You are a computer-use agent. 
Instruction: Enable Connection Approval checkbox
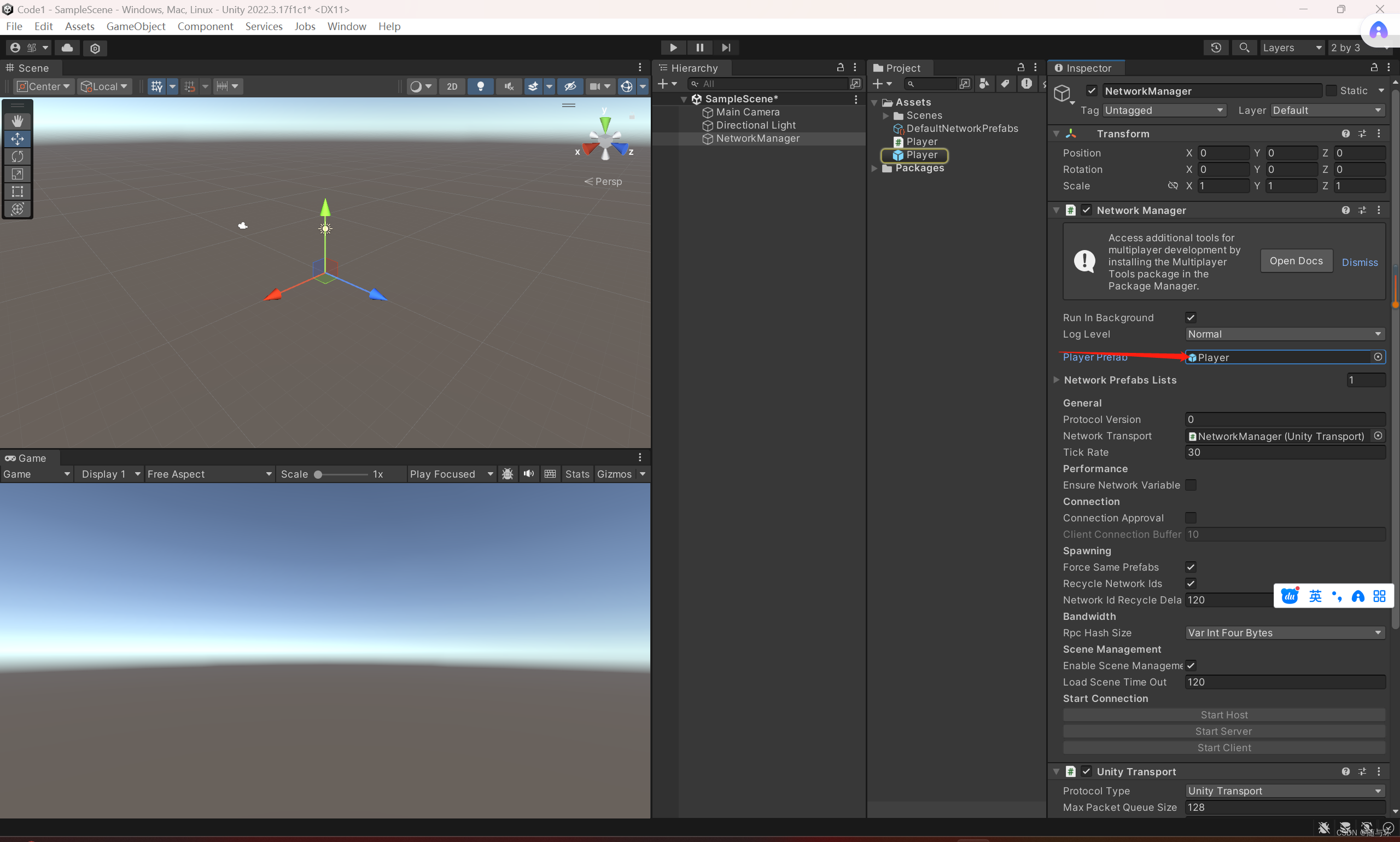[1191, 518]
